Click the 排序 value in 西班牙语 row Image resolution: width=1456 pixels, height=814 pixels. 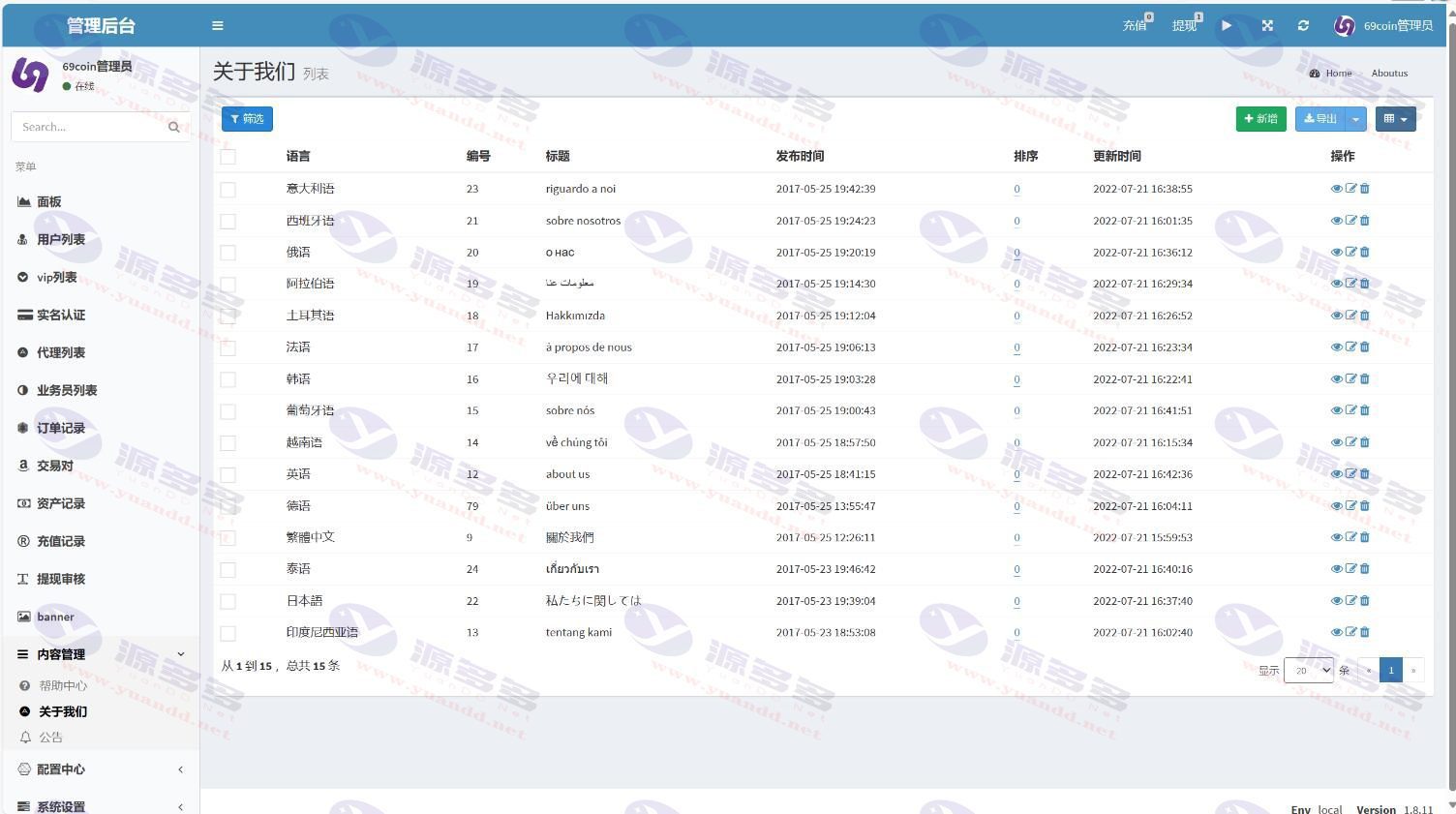tap(1016, 221)
